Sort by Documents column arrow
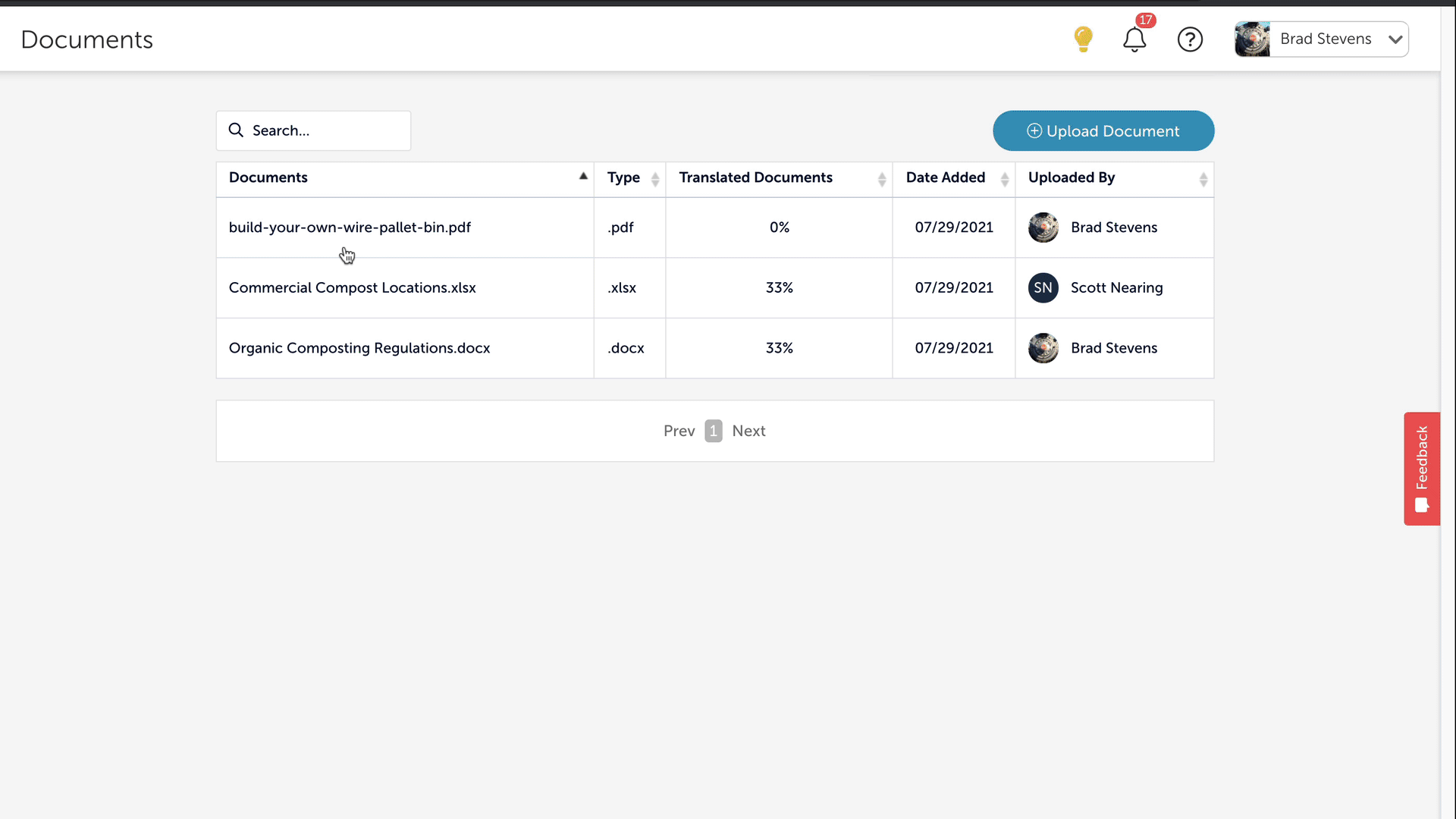The image size is (1456, 819). tap(583, 177)
